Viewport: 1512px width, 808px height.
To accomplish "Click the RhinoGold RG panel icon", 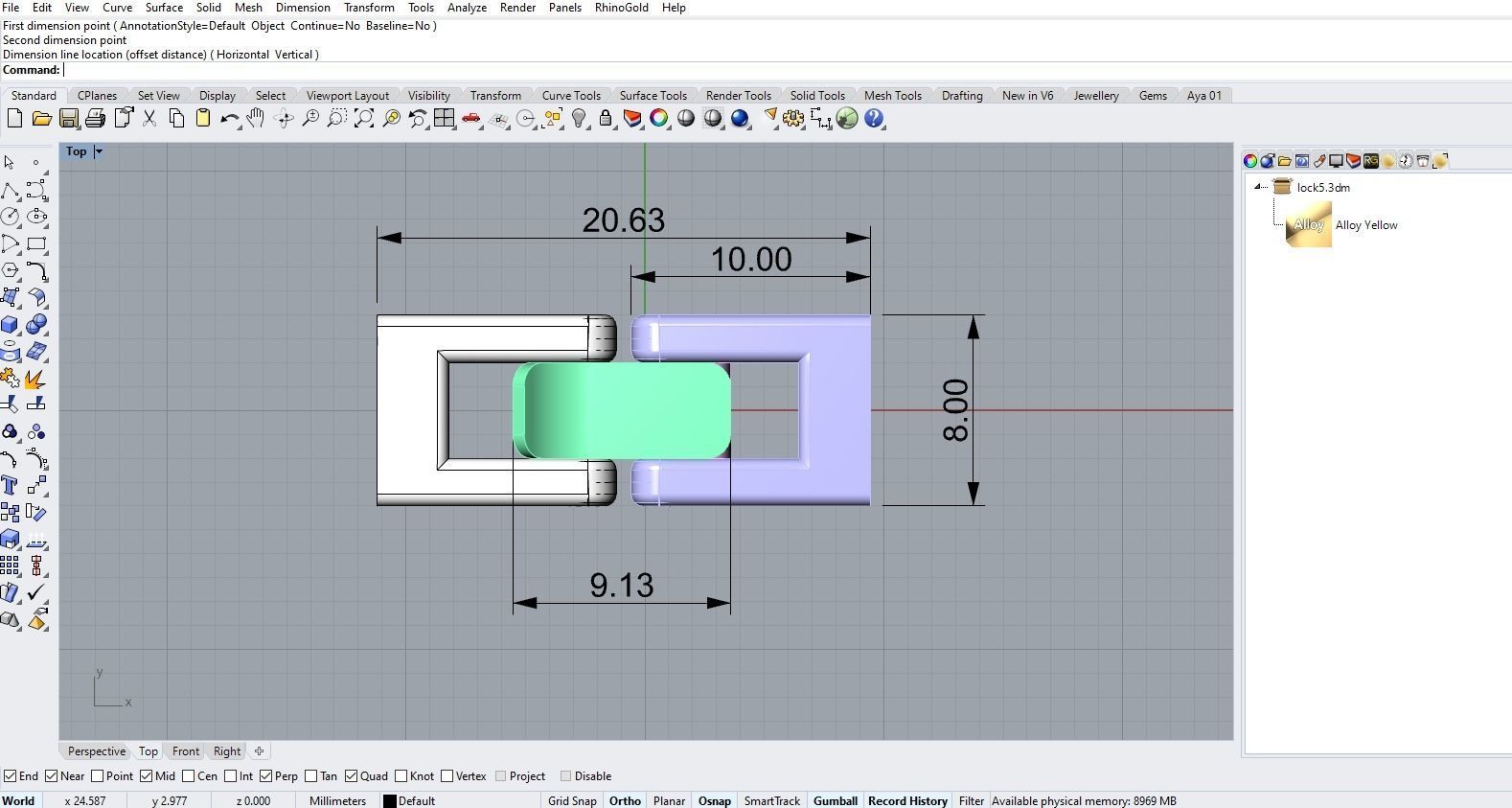I will (1370, 161).
